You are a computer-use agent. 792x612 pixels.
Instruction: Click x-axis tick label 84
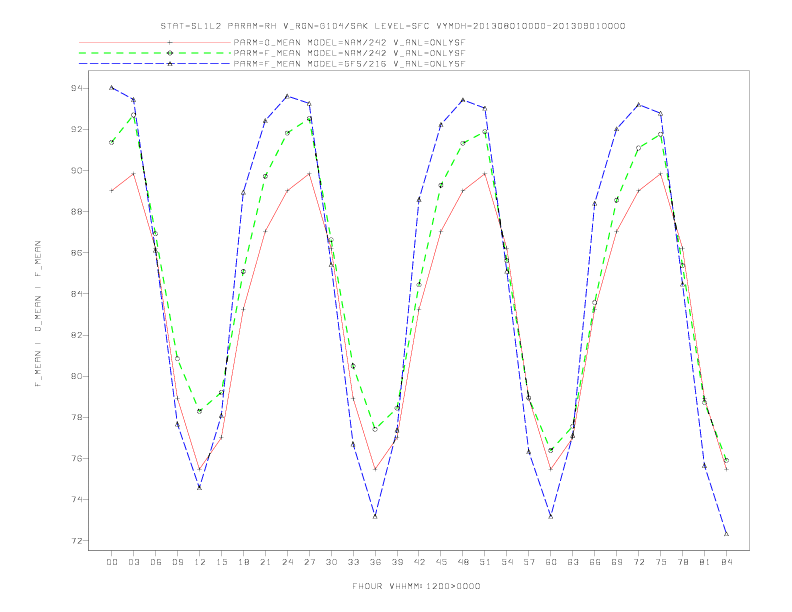(726, 562)
